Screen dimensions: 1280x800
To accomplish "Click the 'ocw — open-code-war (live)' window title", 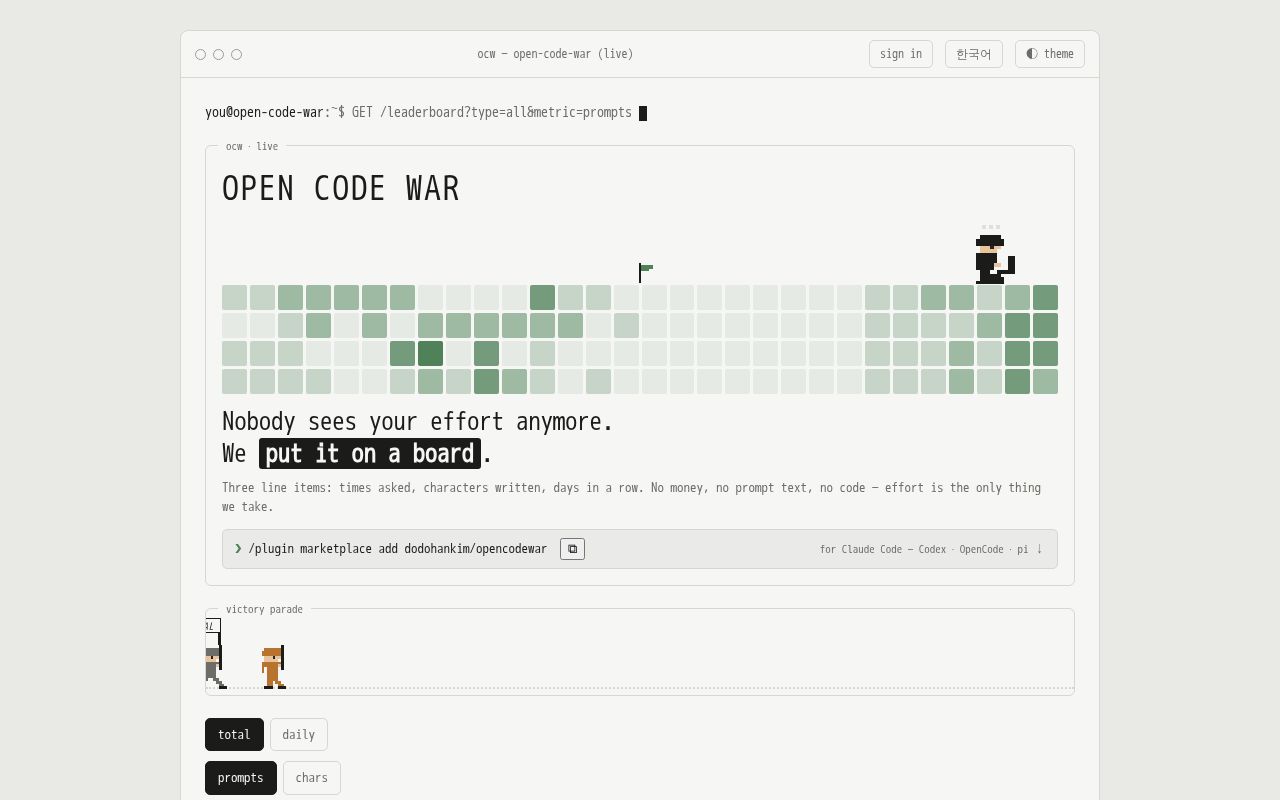I will coord(555,54).
